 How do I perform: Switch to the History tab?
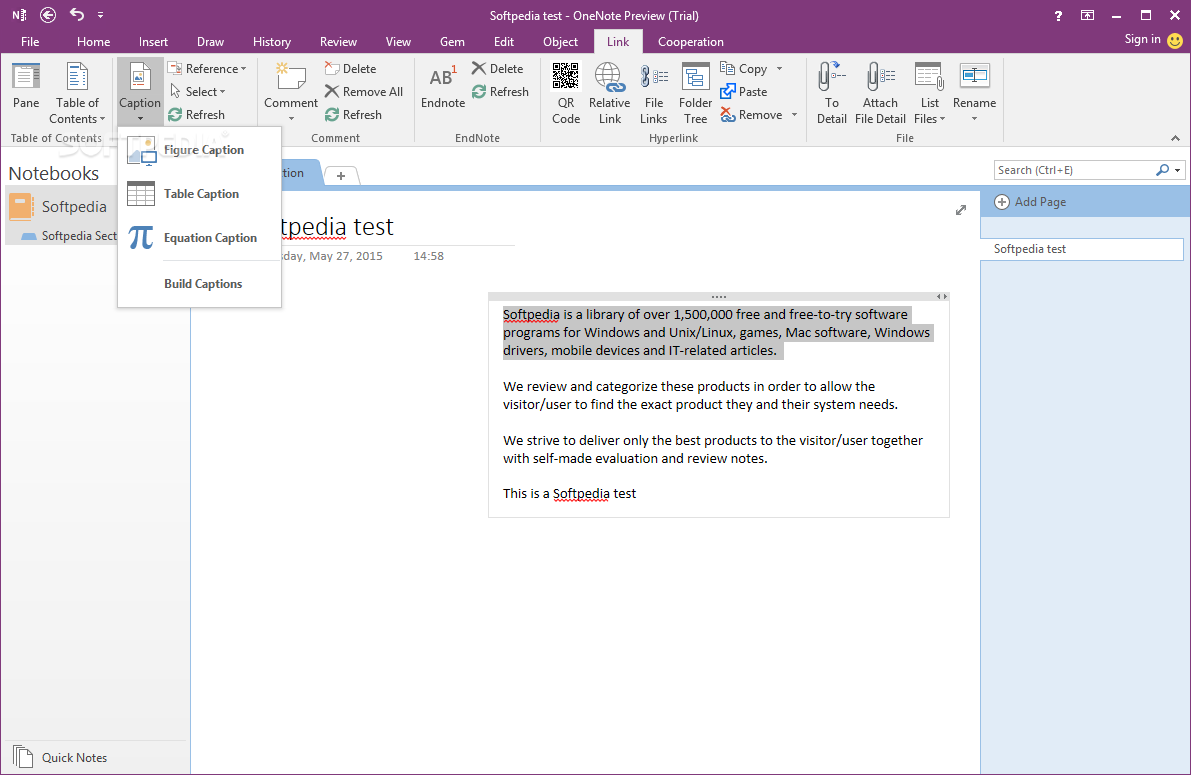tap(272, 42)
